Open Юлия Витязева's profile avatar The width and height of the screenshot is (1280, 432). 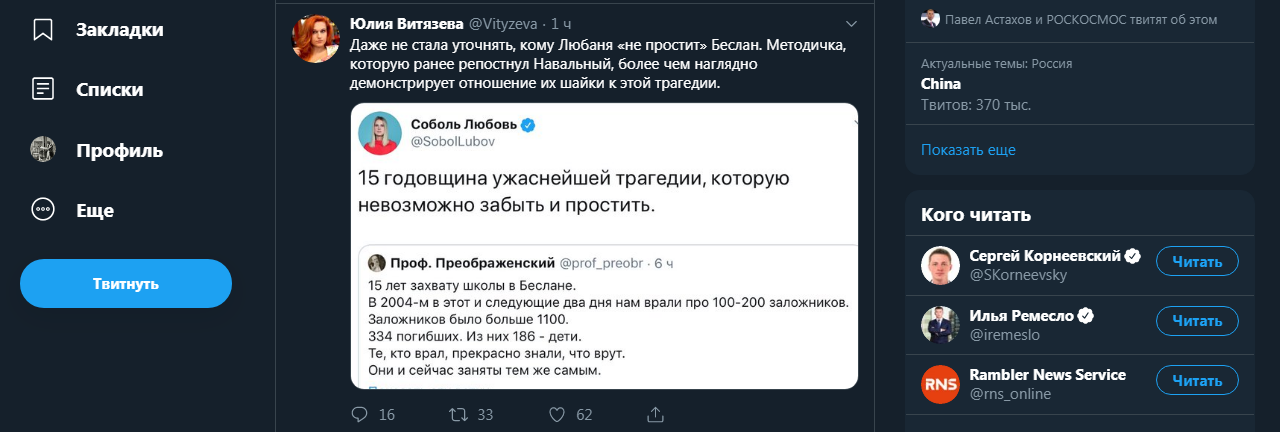pyautogui.click(x=314, y=40)
